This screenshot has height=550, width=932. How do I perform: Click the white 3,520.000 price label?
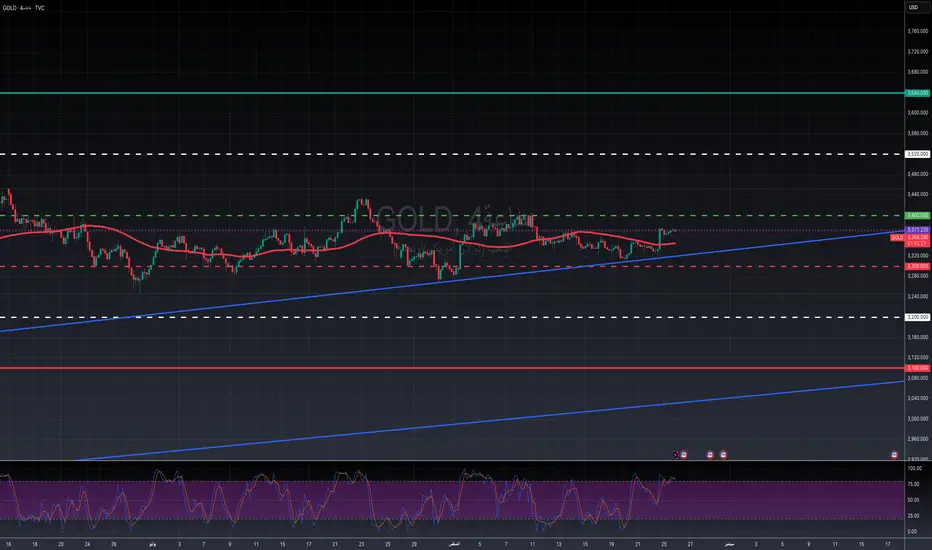(x=917, y=154)
